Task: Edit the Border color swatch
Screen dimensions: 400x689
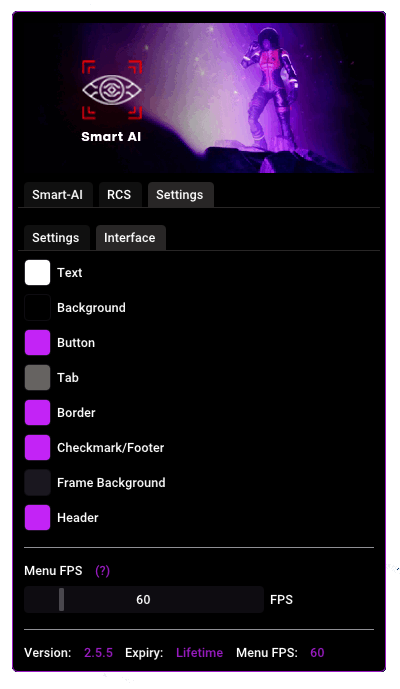Action: (37, 413)
